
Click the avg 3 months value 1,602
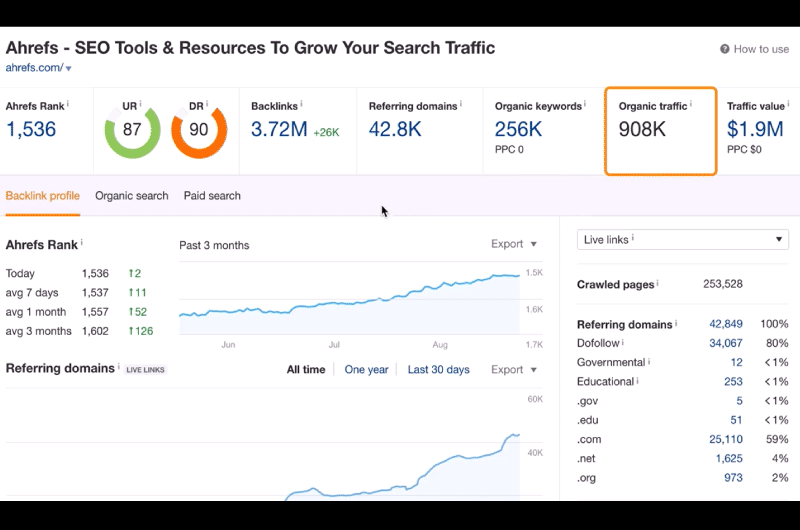(x=95, y=331)
